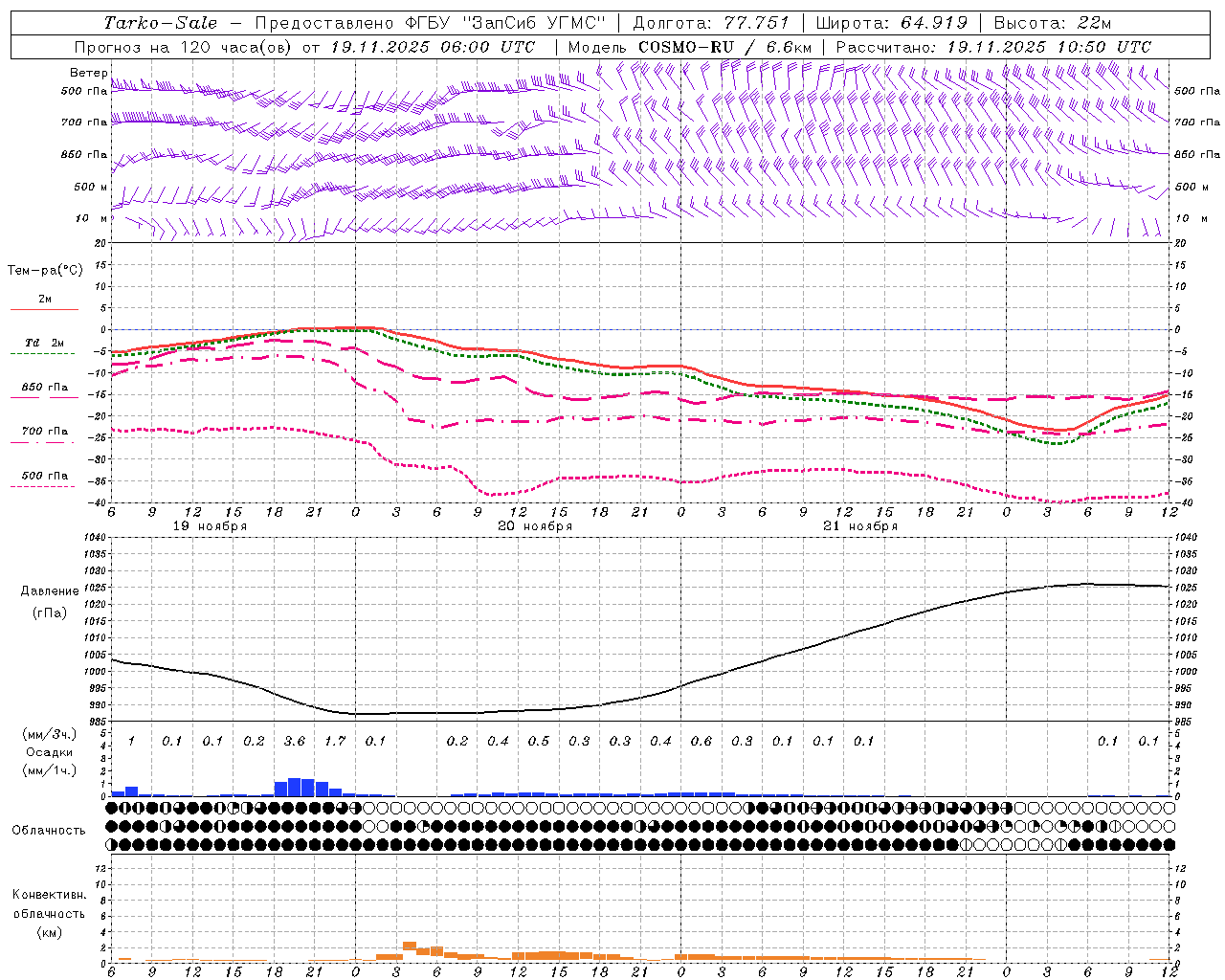The width and height of the screenshot is (1225, 980).
Task: Click the 'Высота: 22м' header field
Action: [1053, 23]
